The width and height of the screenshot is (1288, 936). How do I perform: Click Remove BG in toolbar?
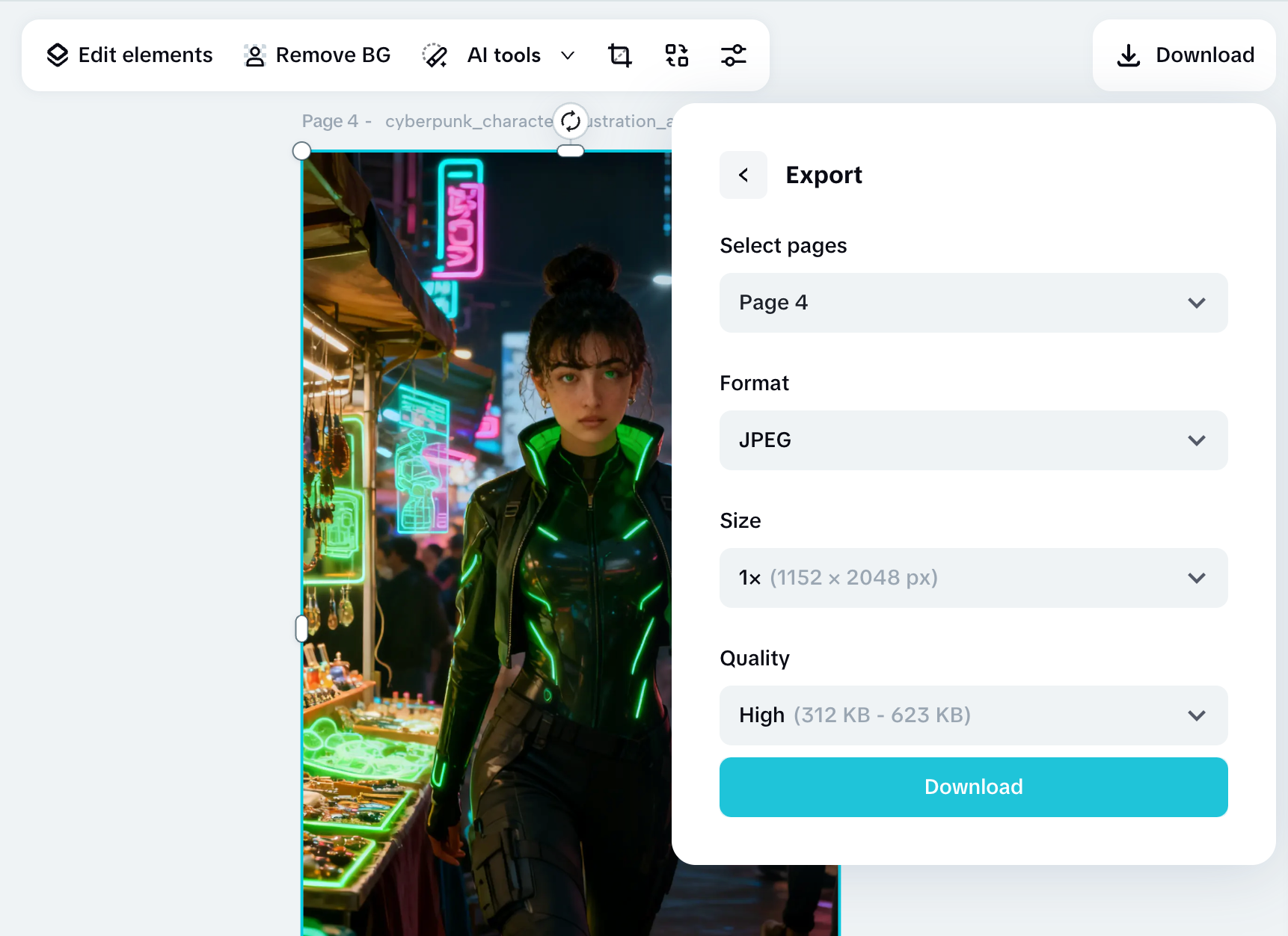317,55
